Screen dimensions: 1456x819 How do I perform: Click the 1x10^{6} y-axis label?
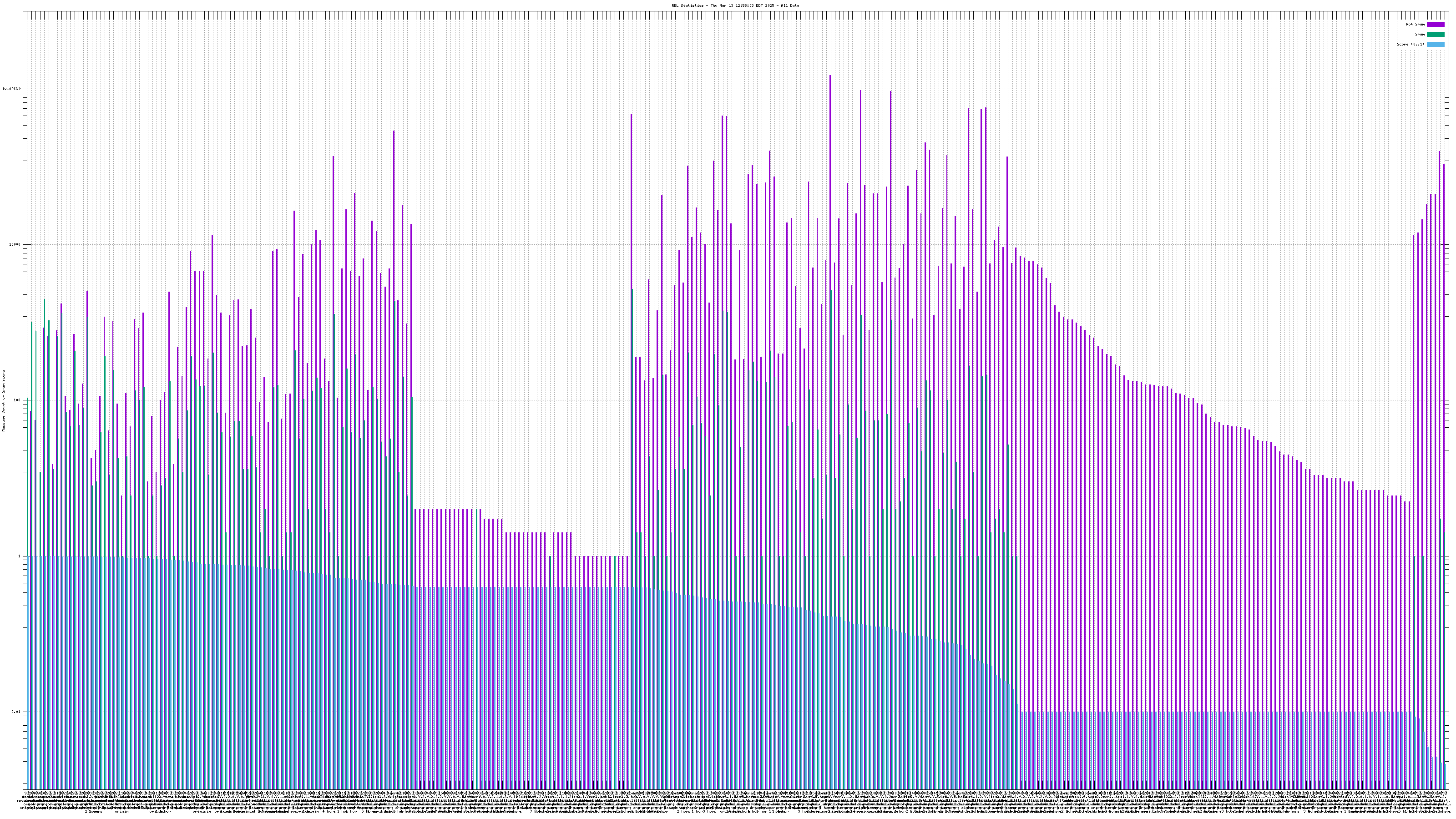11,89
